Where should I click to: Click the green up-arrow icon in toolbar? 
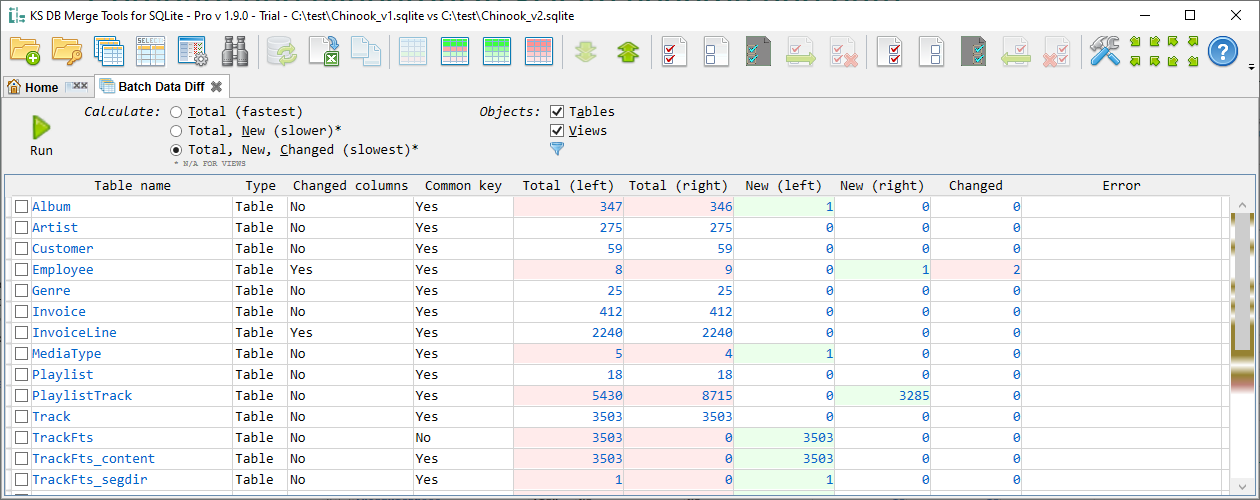tap(627, 51)
